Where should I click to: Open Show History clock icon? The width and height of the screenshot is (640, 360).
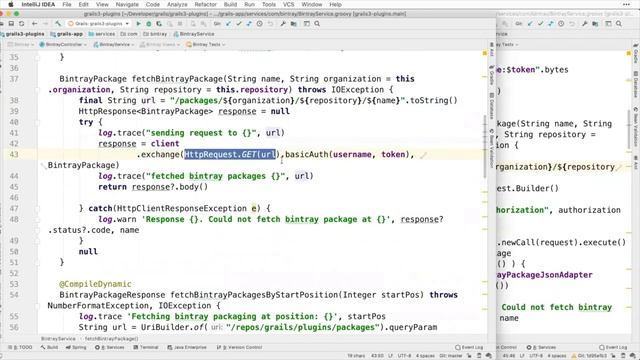[260, 24]
